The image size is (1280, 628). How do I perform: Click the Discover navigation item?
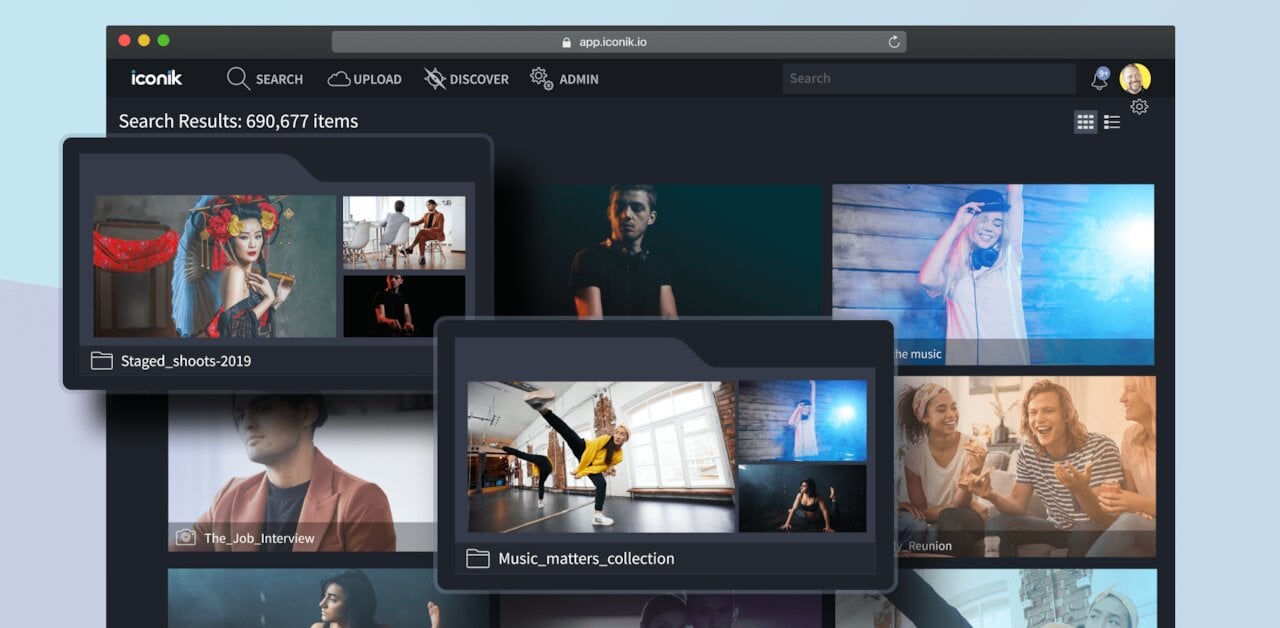[466, 79]
